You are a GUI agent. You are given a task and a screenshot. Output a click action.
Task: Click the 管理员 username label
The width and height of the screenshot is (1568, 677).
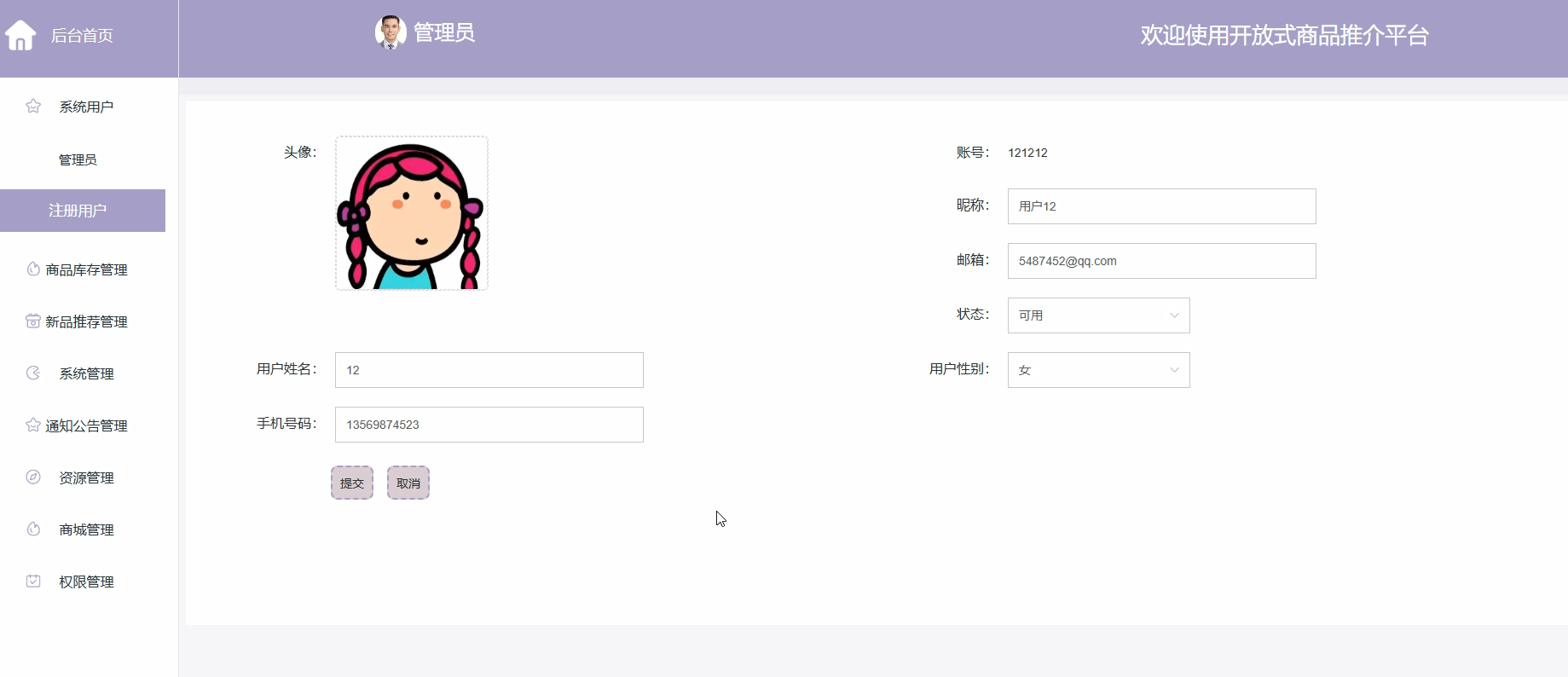[x=444, y=32]
